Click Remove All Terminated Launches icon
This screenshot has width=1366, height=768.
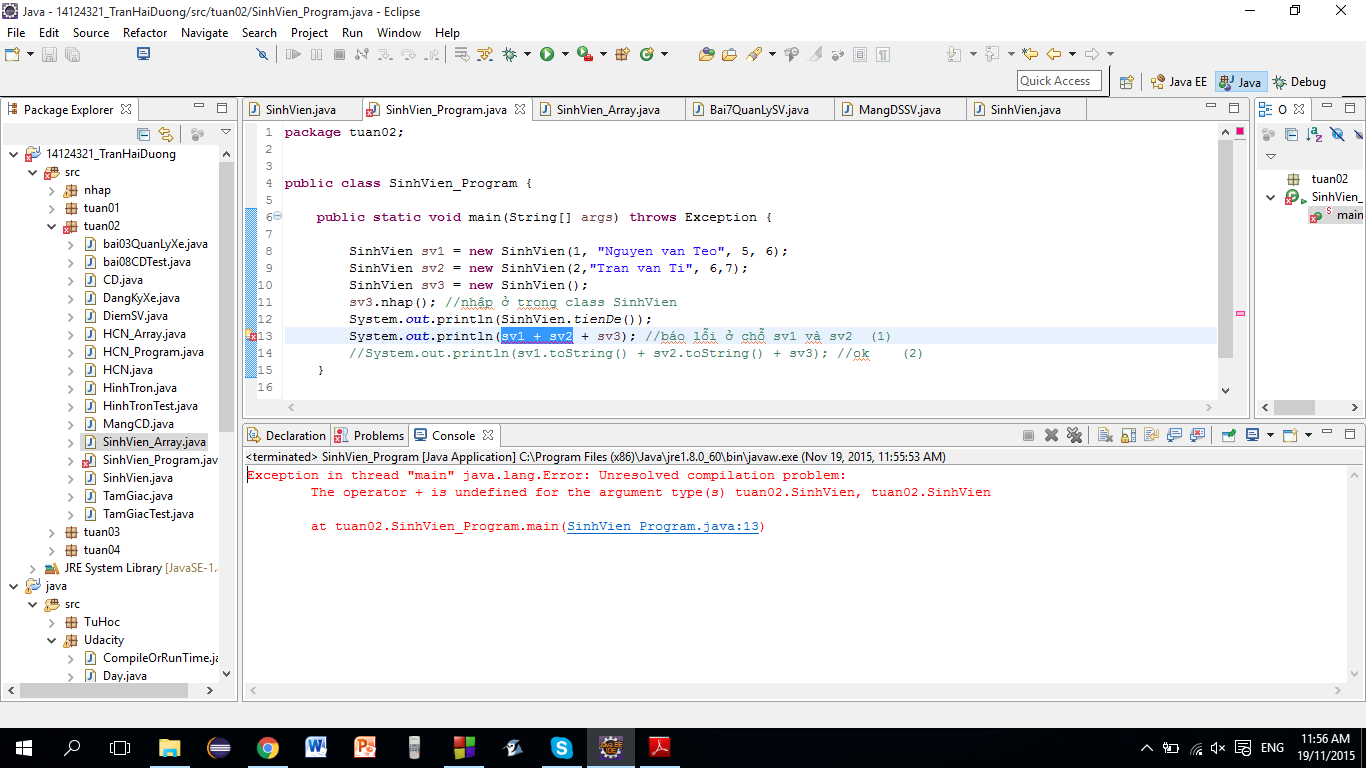[x=1074, y=435]
